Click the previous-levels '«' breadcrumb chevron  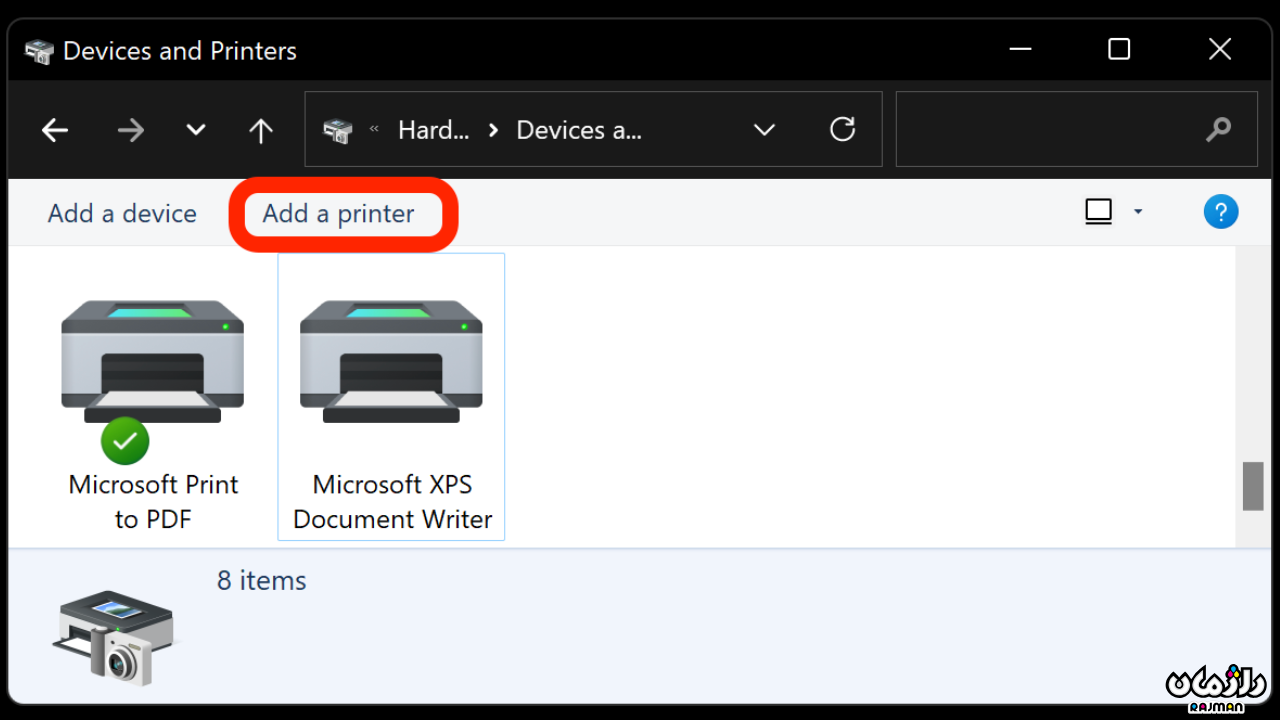pos(375,129)
